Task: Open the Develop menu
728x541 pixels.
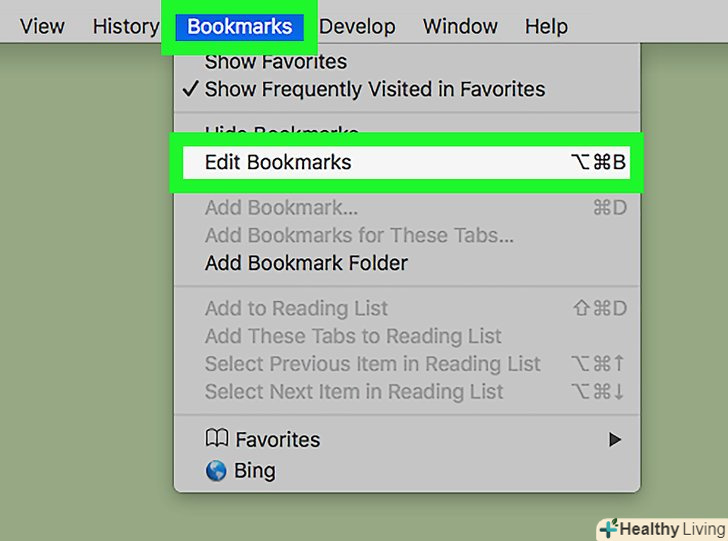Action: coord(357,26)
